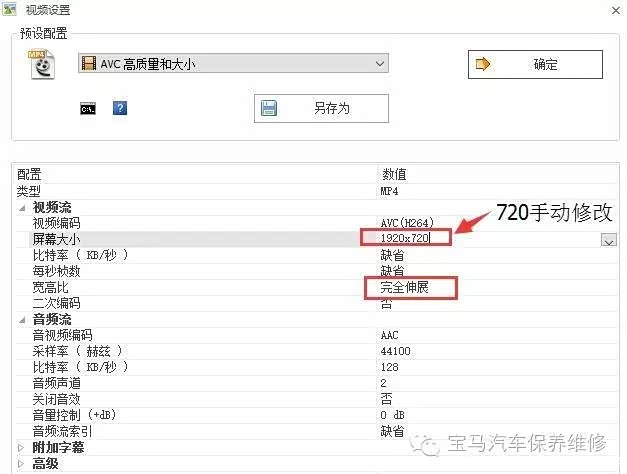The image size is (627, 474).
Task: Select the 屏幕大小 row label
Action: click(x=56, y=239)
